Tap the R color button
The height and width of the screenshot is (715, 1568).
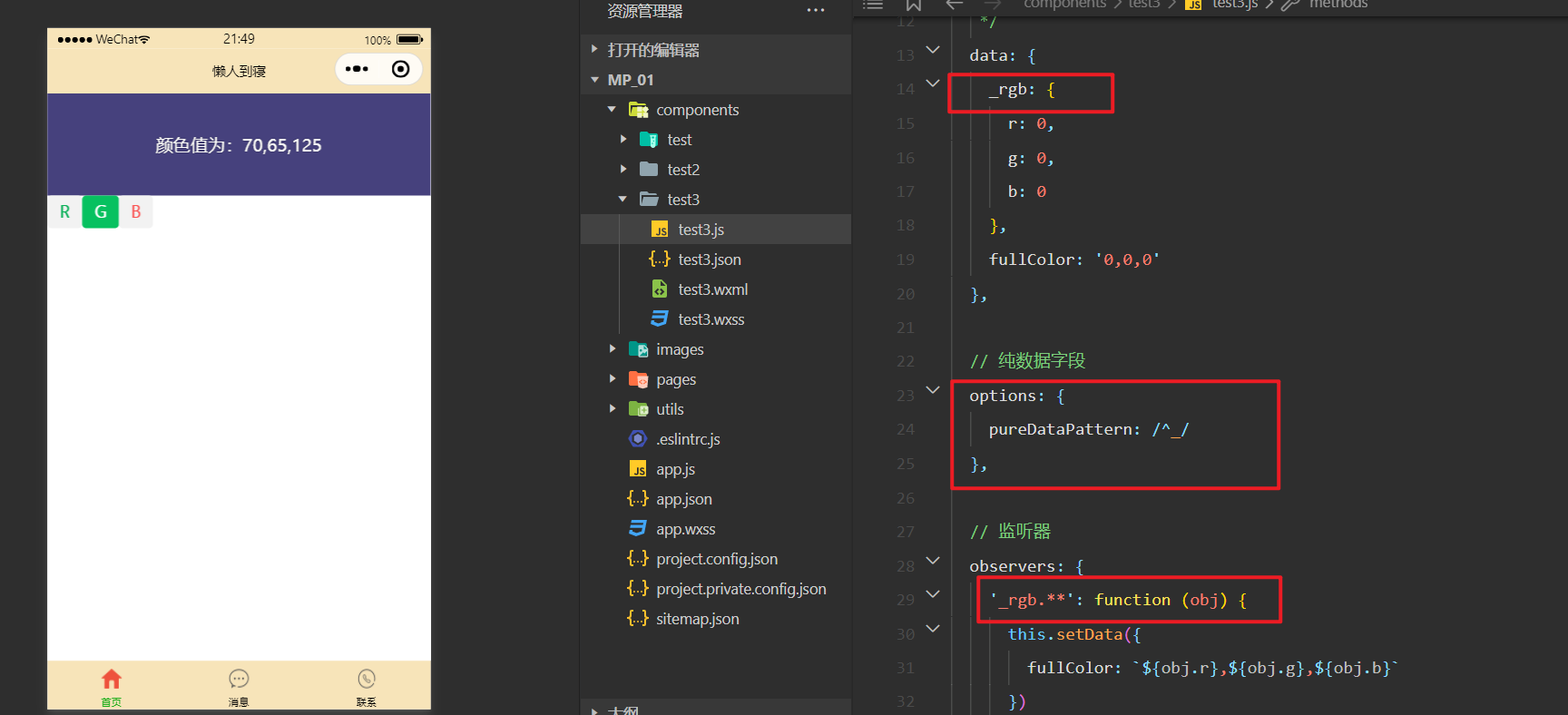pyautogui.click(x=64, y=211)
